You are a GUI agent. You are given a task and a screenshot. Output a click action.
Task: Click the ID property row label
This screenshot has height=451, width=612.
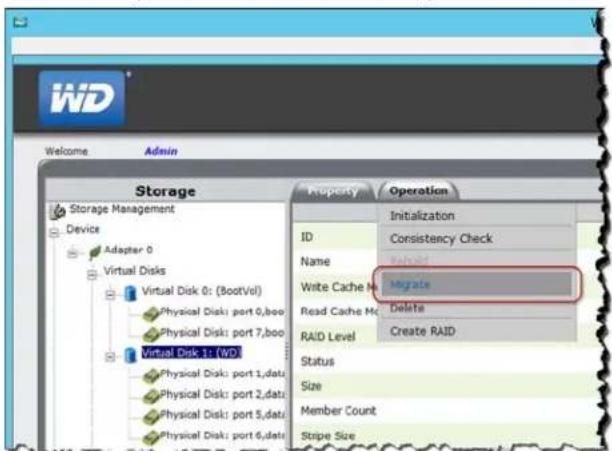pyautogui.click(x=307, y=237)
